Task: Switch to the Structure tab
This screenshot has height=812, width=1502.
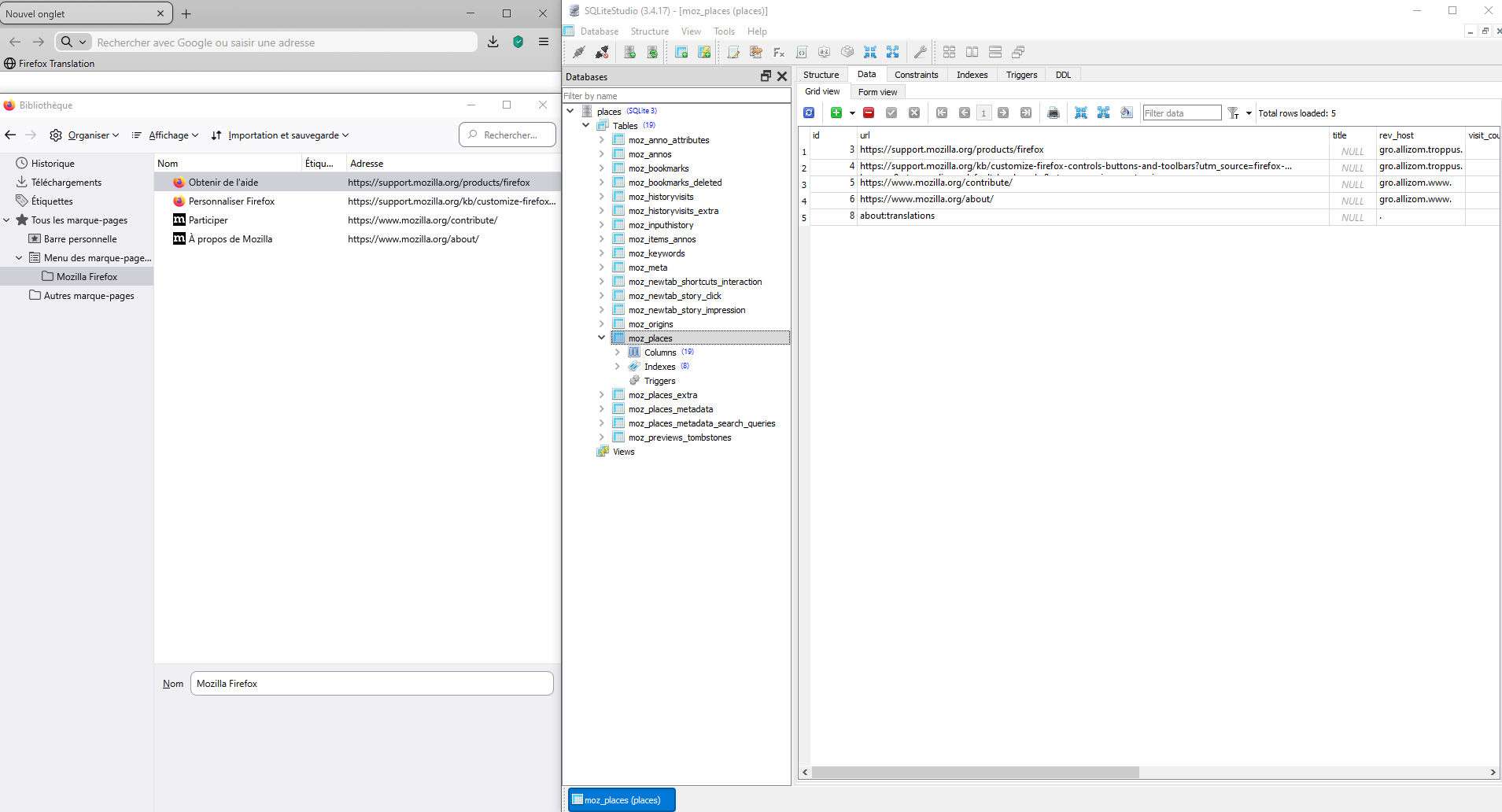Action: tap(821, 75)
